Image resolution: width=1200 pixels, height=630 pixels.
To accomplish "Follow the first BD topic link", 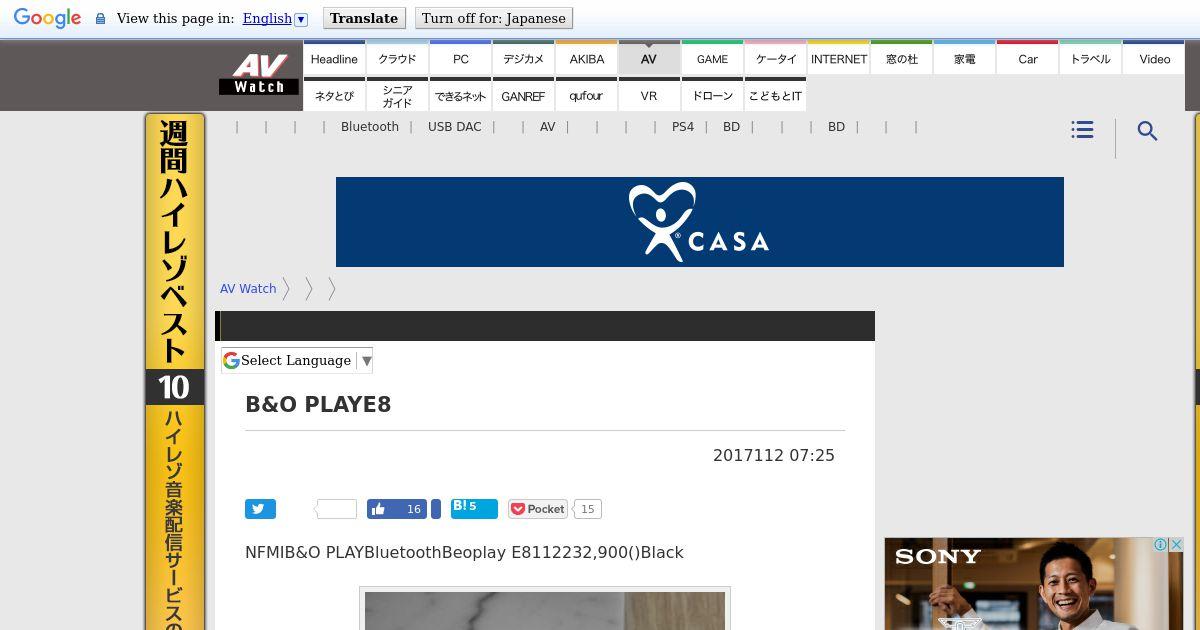I will 731,127.
